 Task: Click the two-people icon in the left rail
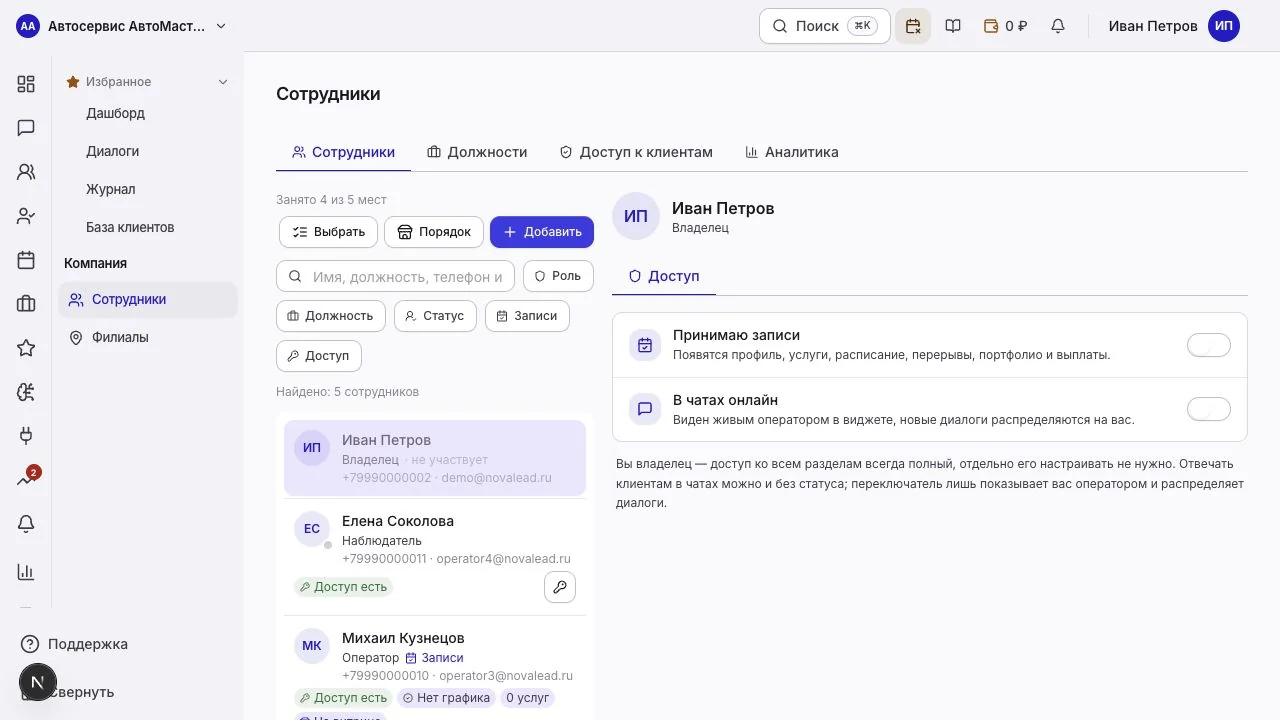pyautogui.click(x=26, y=172)
